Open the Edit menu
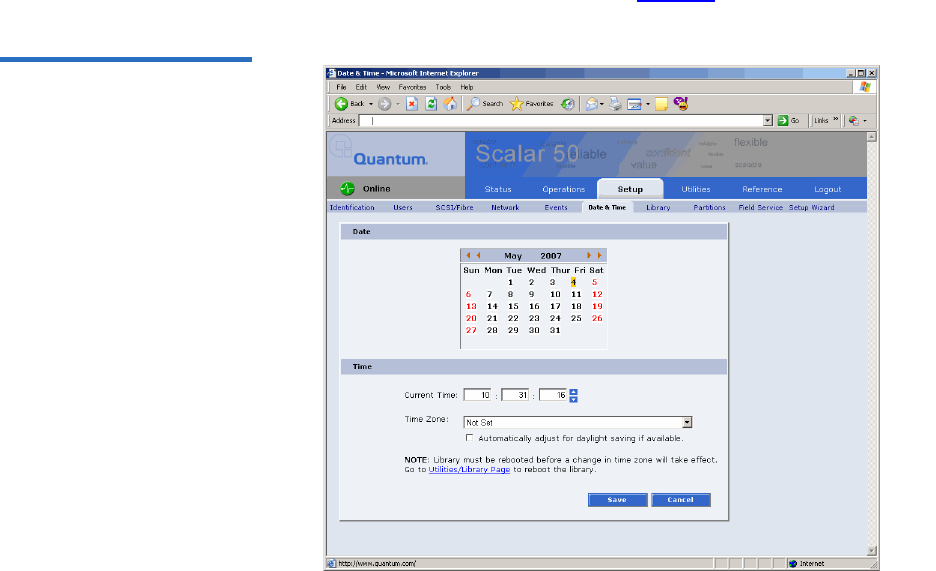936x571 pixels. (361, 87)
